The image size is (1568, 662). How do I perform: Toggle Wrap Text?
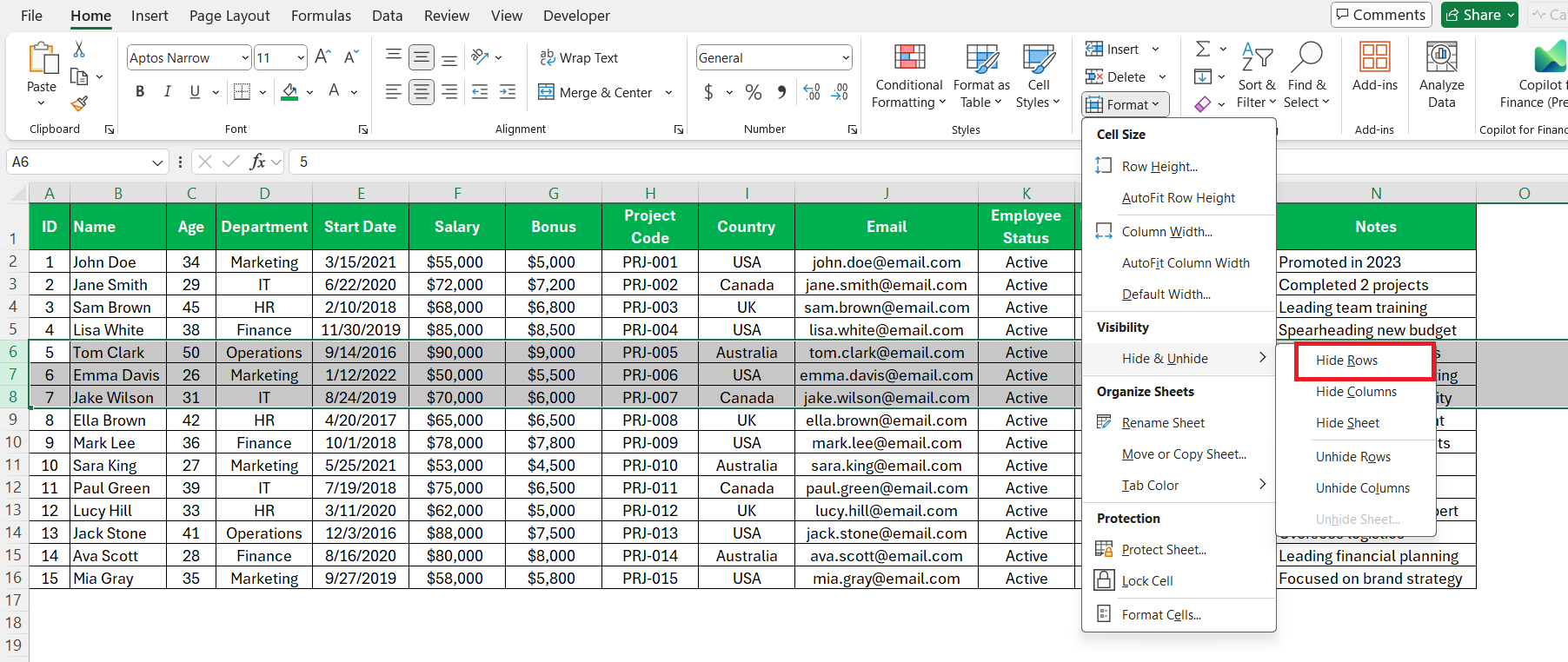point(579,57)
